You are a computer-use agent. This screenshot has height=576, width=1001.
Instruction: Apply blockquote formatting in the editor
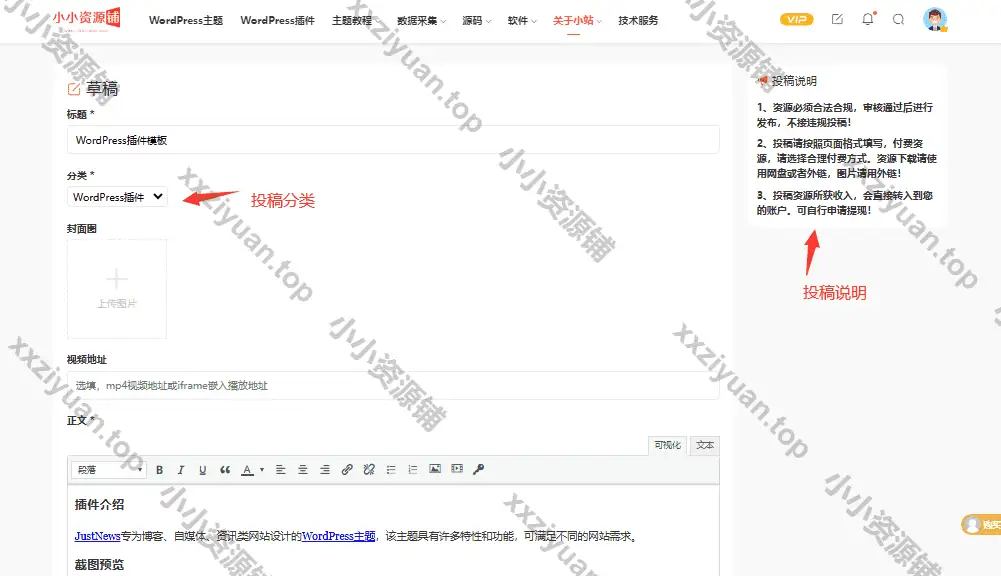point(225,470)
